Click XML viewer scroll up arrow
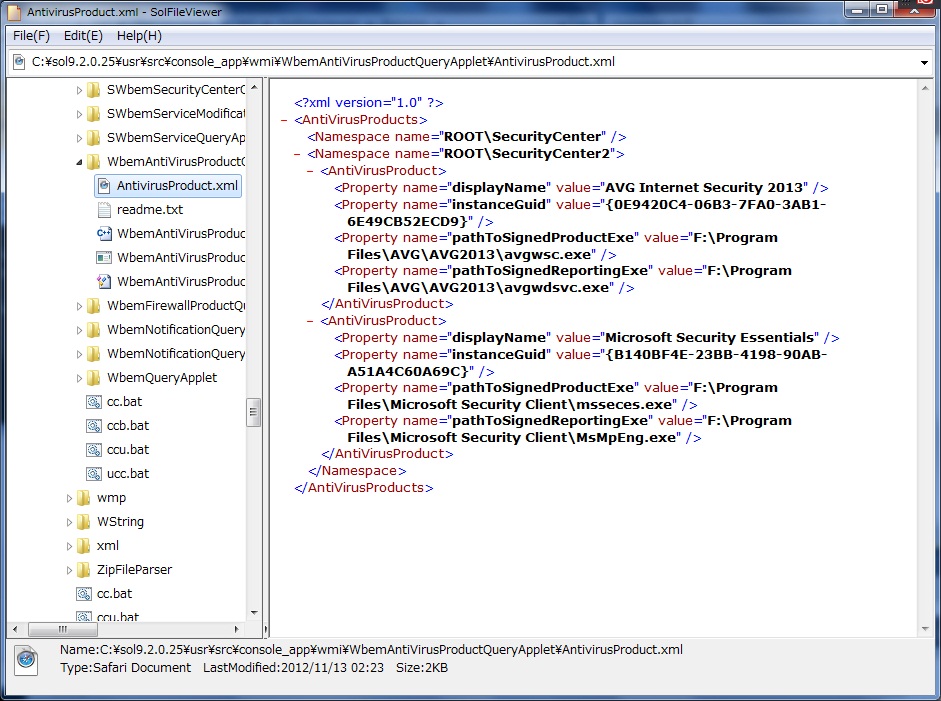This screenshot has width=941, height=701. tap(925, 88)
